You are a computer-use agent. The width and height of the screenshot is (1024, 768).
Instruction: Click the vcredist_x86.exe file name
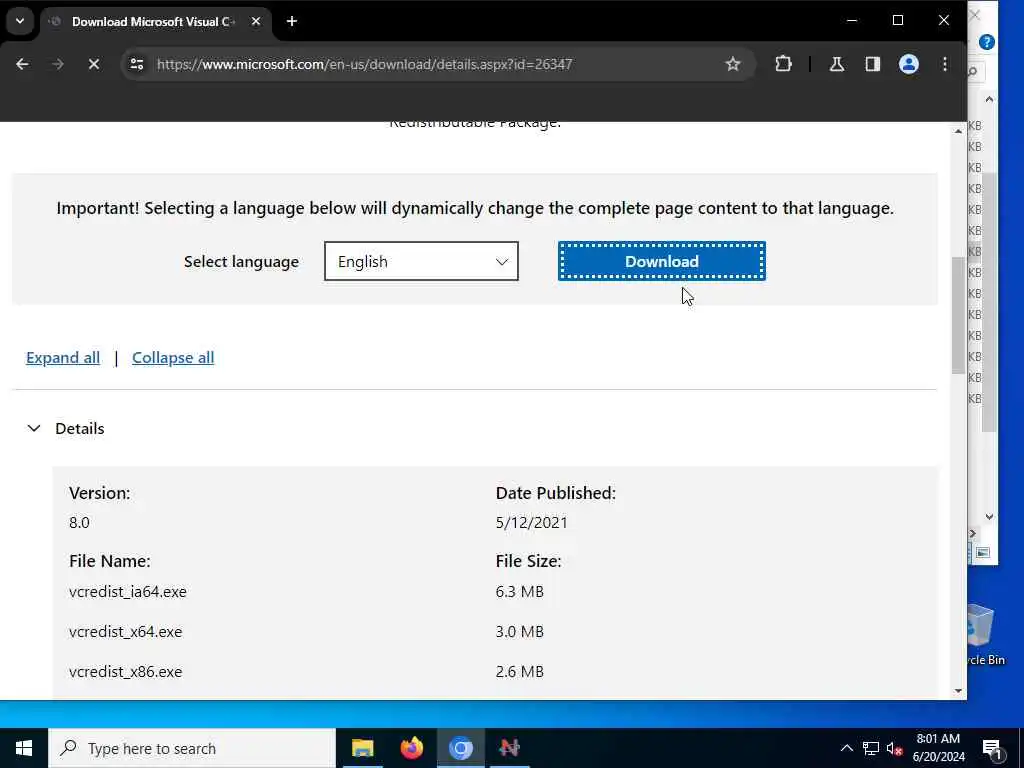click(125, 671)
